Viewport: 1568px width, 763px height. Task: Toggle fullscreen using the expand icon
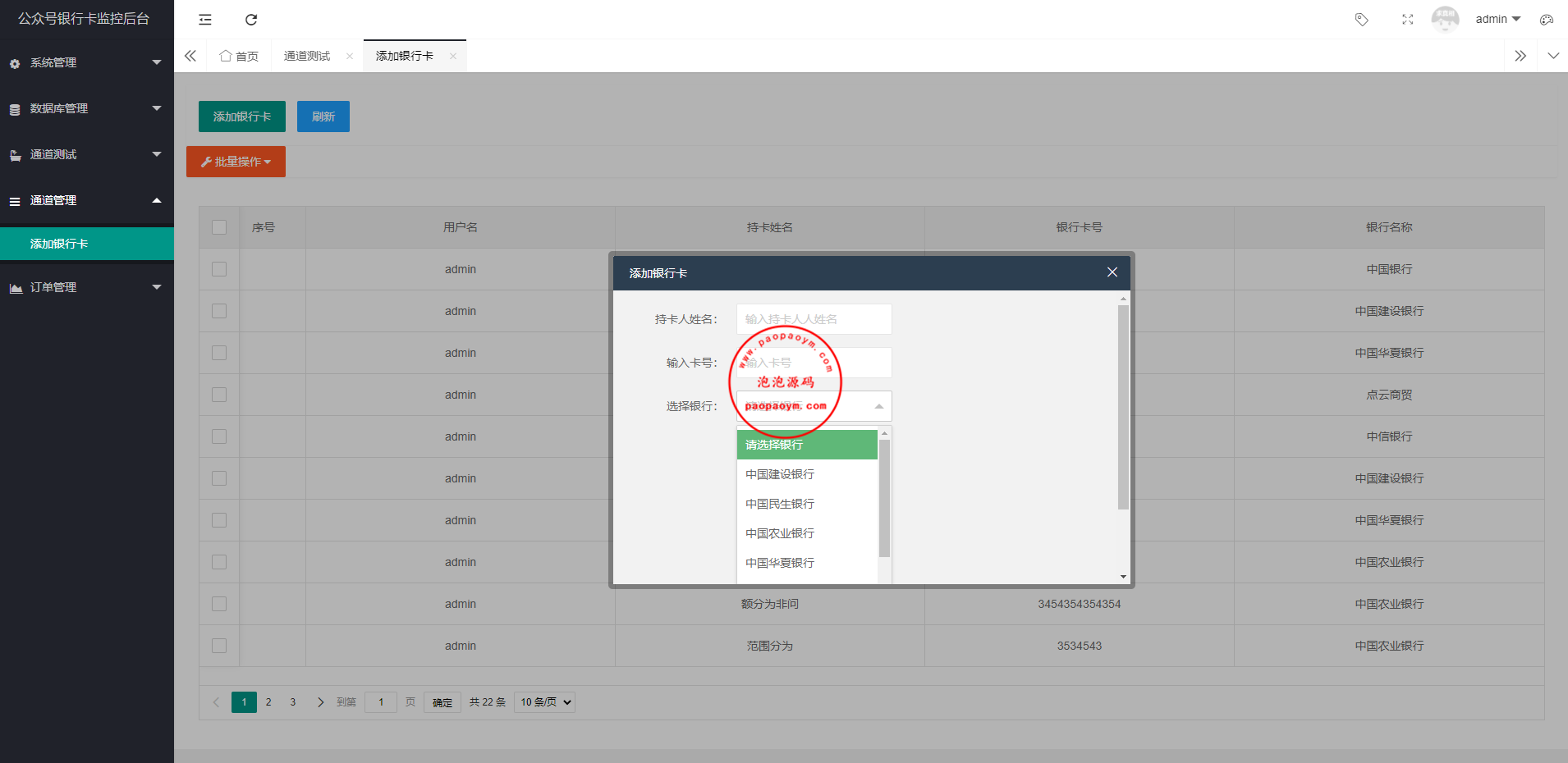pyautogui.click(x=1407, y=20)
